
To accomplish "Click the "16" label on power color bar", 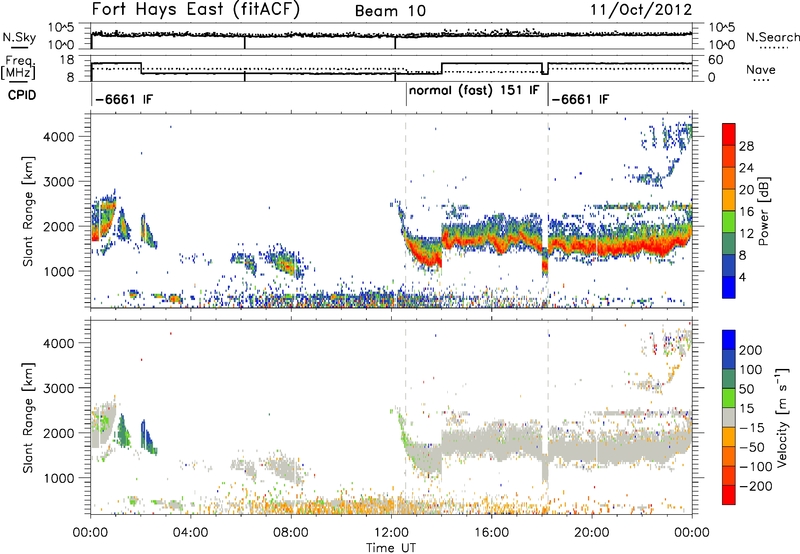I will [x=746, y=212].
